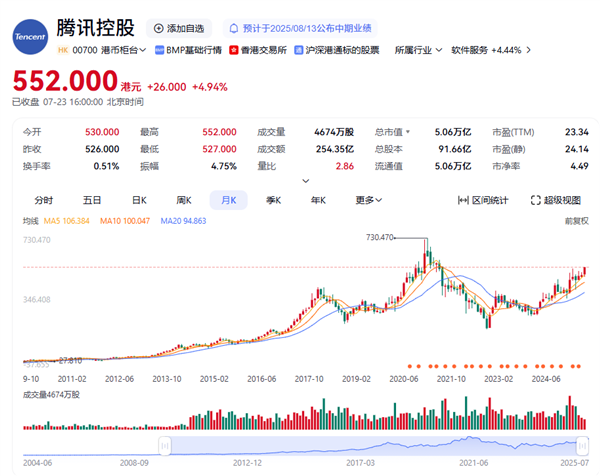Click the MA10 100.047 legend
Image resolution: width=600 pixels, height=476 pixels.
click(x=125, y=221)
